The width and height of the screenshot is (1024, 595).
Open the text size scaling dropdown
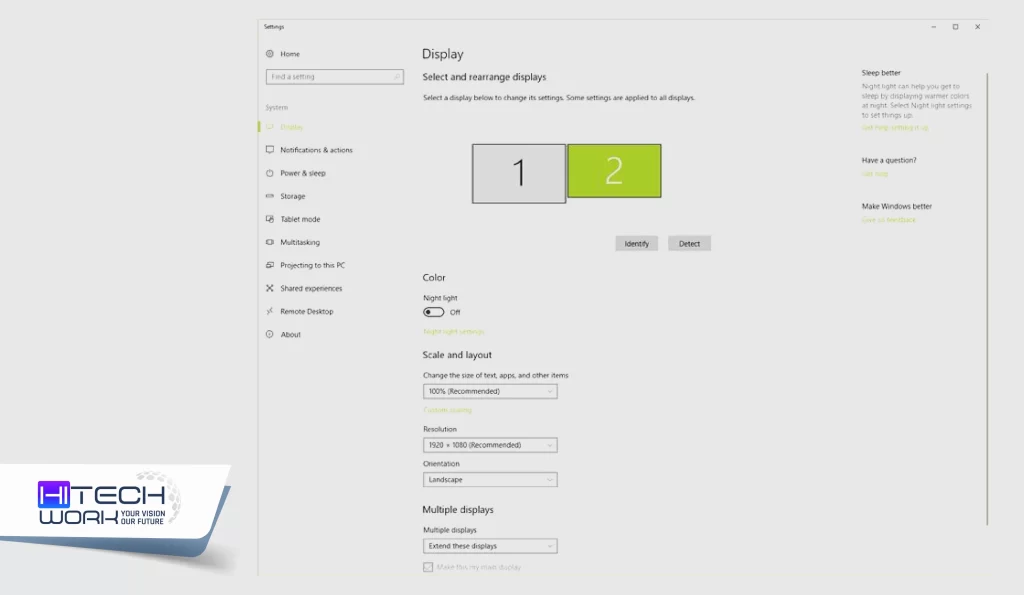click(490, 390)
